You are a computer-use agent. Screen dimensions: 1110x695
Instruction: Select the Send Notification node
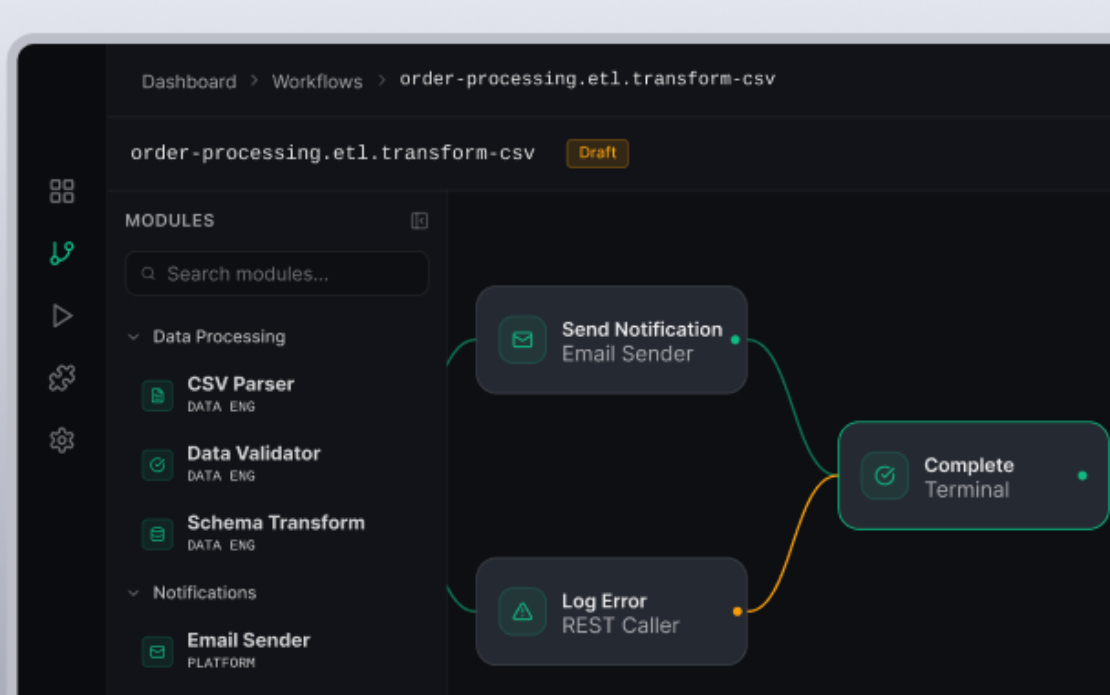612,340
